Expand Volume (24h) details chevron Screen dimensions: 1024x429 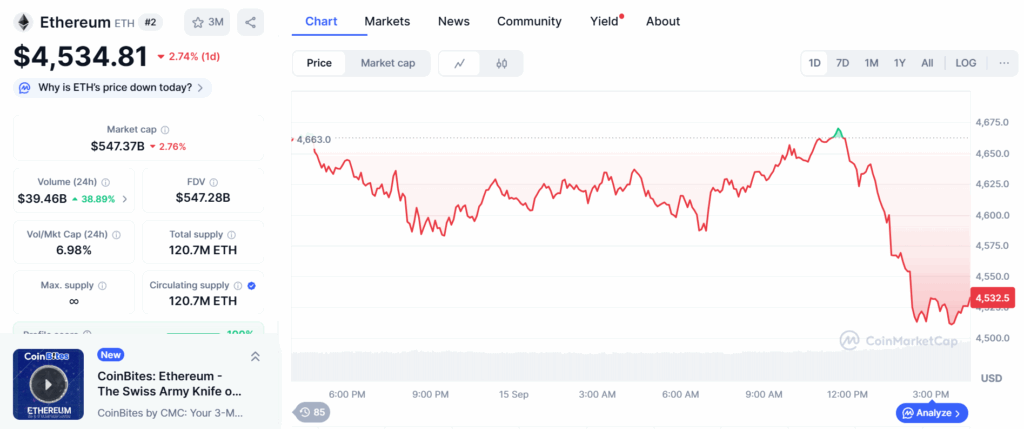pos(125,199)
